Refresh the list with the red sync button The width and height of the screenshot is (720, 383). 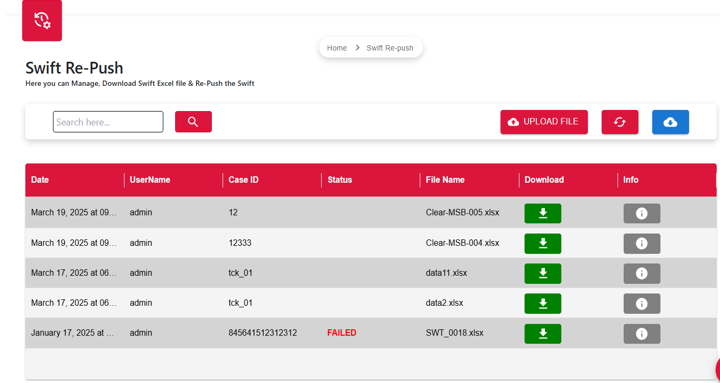point(620,122)
